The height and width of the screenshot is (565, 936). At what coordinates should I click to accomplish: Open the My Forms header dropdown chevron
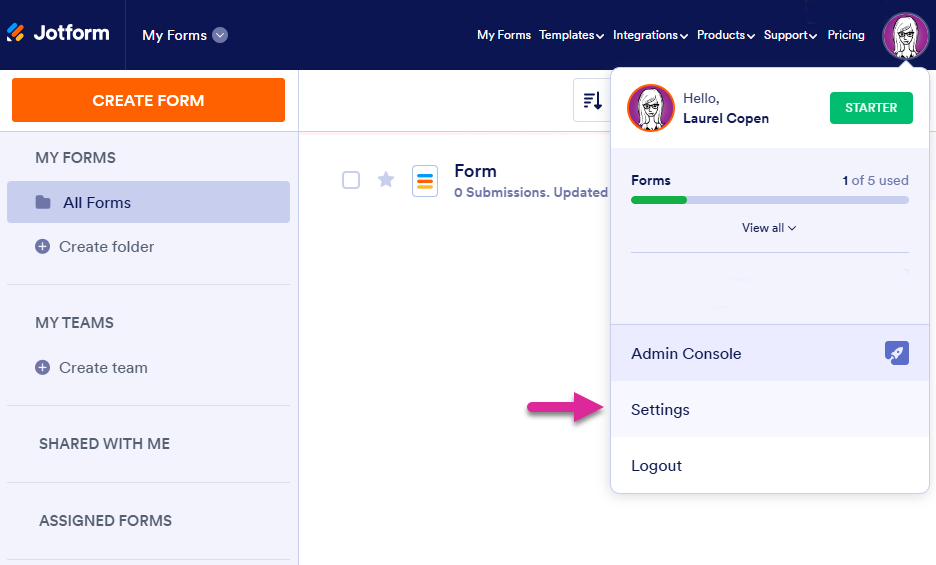click(x=220, y=35)
